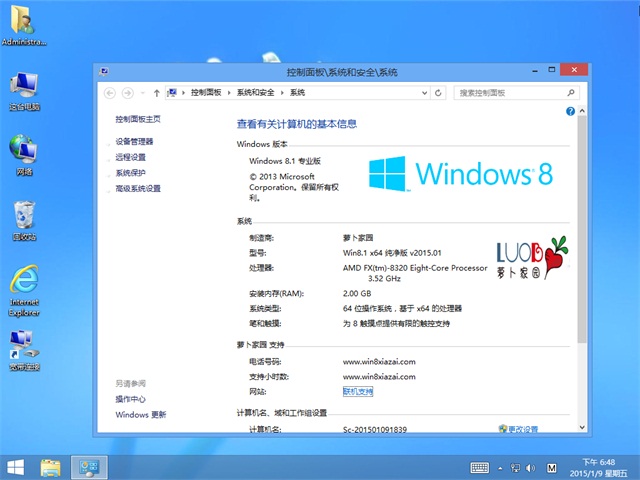
Task: Open the touch keyboard icon in the system tray
Action: click(x=479, y=467)
